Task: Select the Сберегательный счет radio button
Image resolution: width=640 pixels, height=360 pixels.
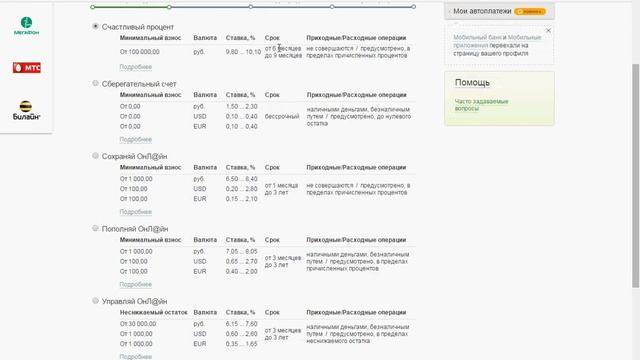Action: [x=95, y=83]
